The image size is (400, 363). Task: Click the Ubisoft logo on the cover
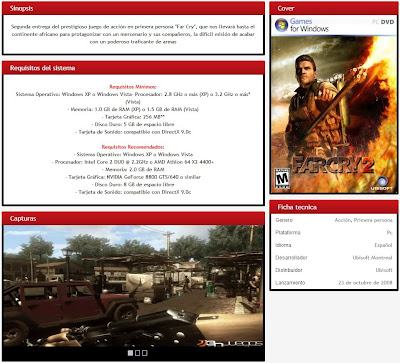(382, 184)
